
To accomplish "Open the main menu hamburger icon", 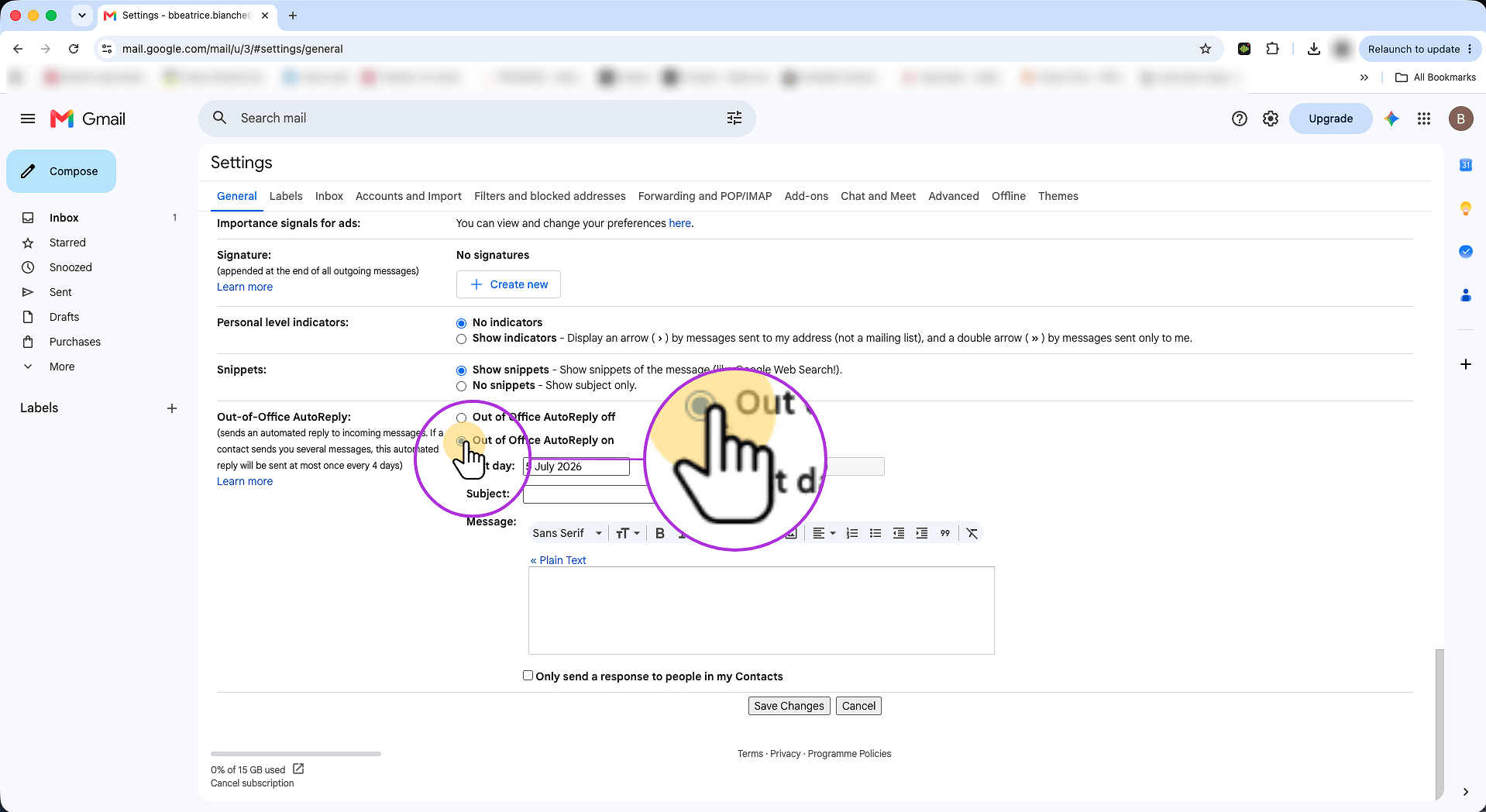I will tap(28, 119).
